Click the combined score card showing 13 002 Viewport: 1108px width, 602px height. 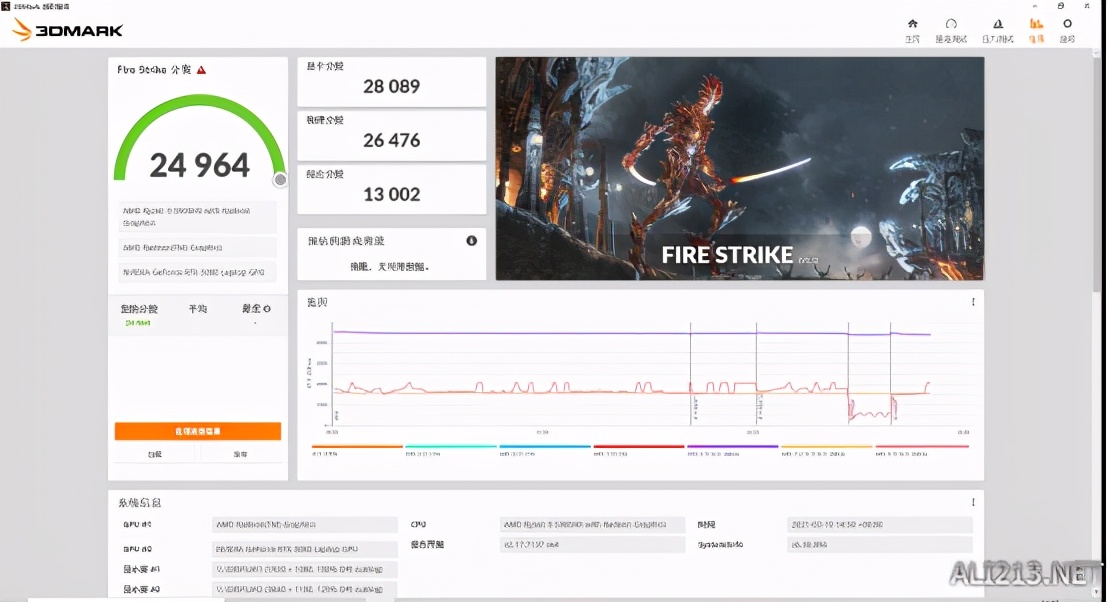tap(391, 189)
